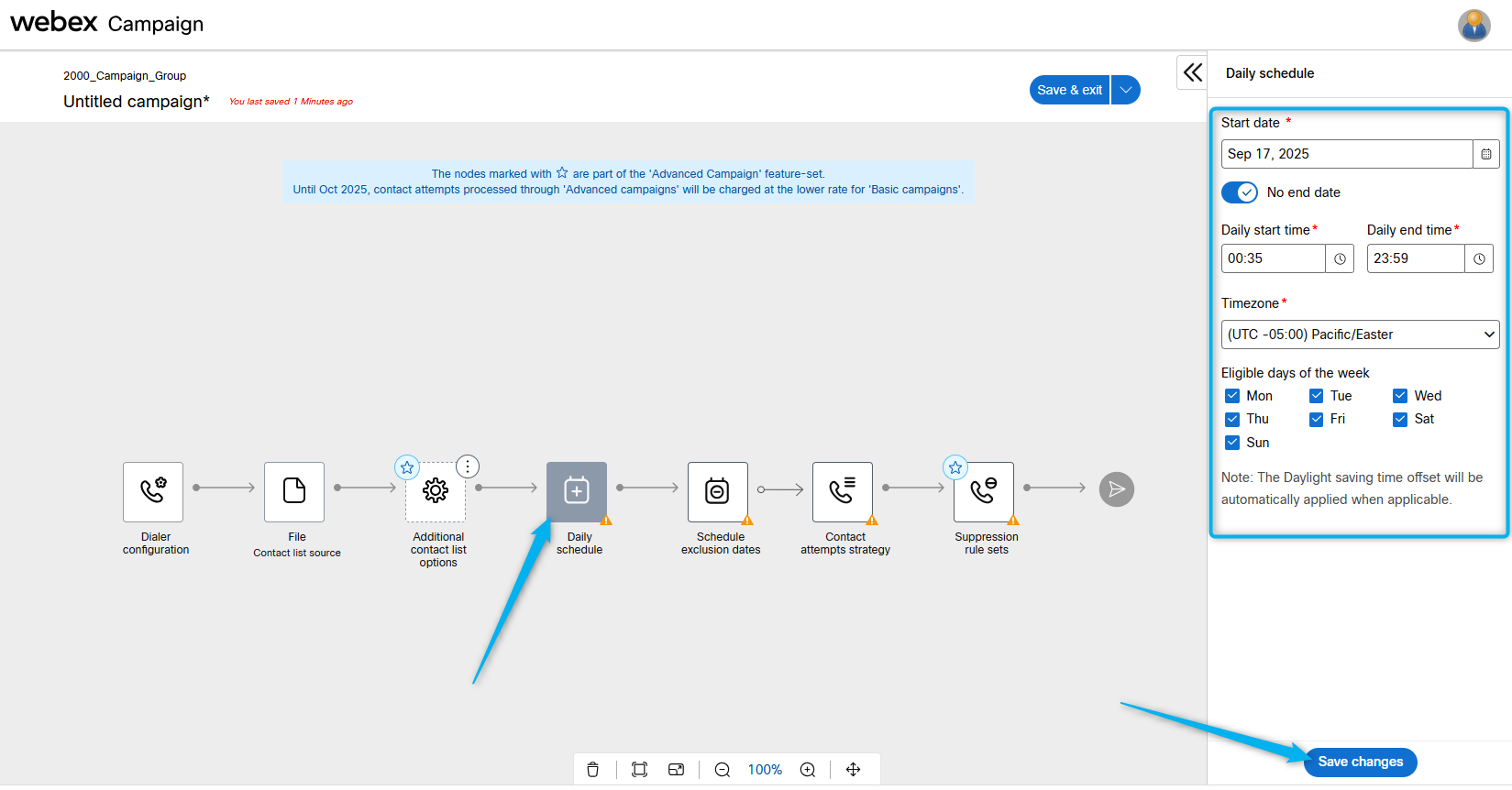
Task: Expand the Save & exit arrow dropdown
Action: click(x=1126, y=90)
